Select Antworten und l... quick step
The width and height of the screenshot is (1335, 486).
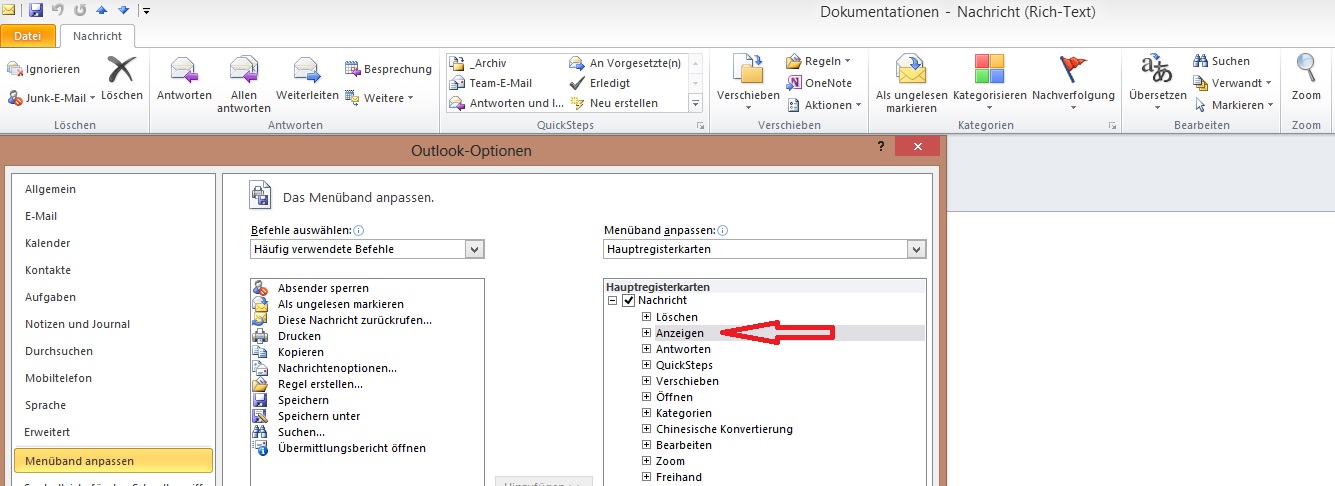[507, 103]
